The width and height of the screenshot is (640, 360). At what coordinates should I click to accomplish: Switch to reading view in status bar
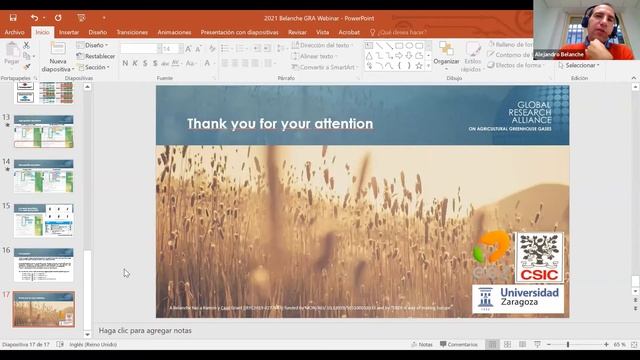522,344
